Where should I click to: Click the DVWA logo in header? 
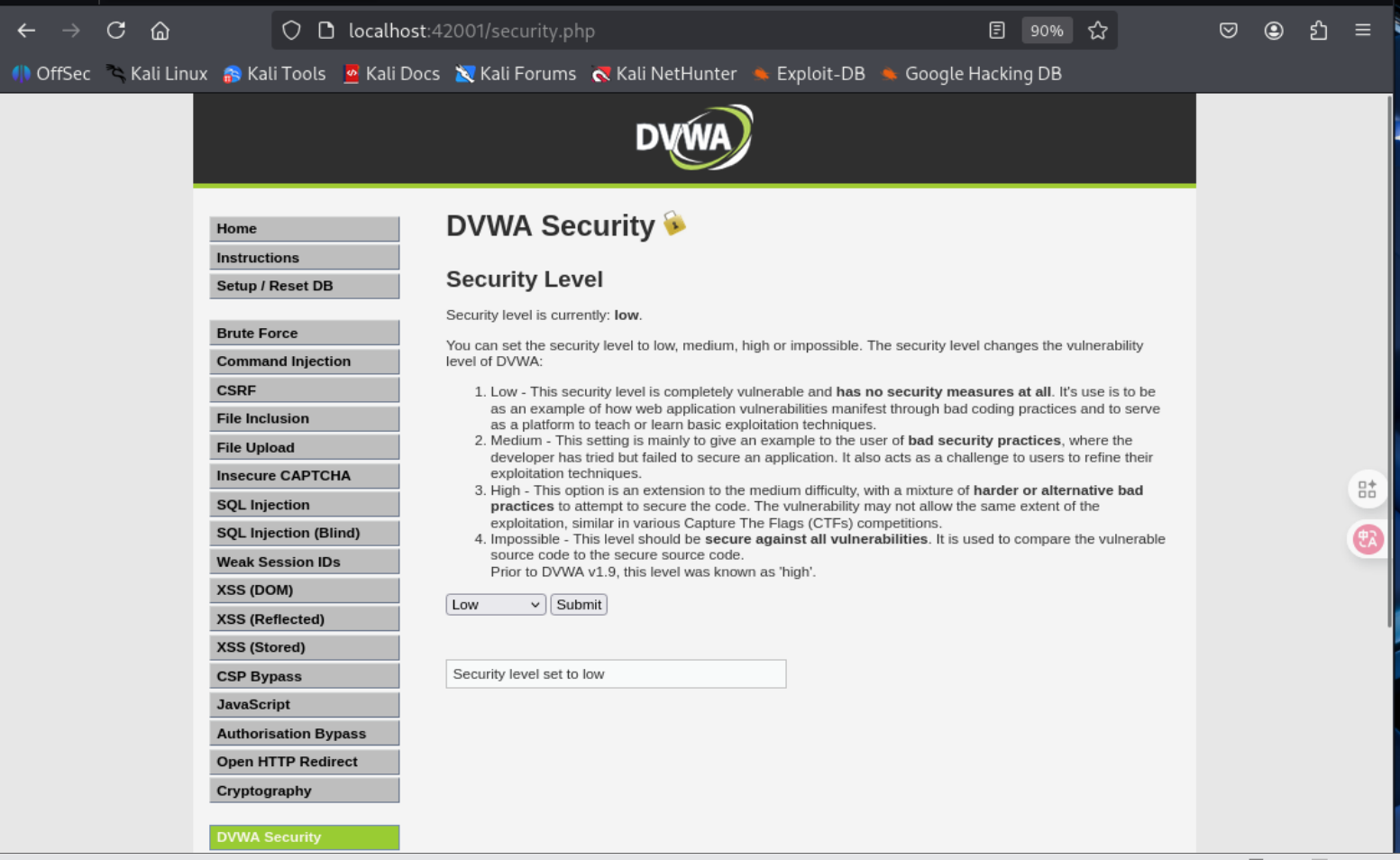(x=694, y=138)
